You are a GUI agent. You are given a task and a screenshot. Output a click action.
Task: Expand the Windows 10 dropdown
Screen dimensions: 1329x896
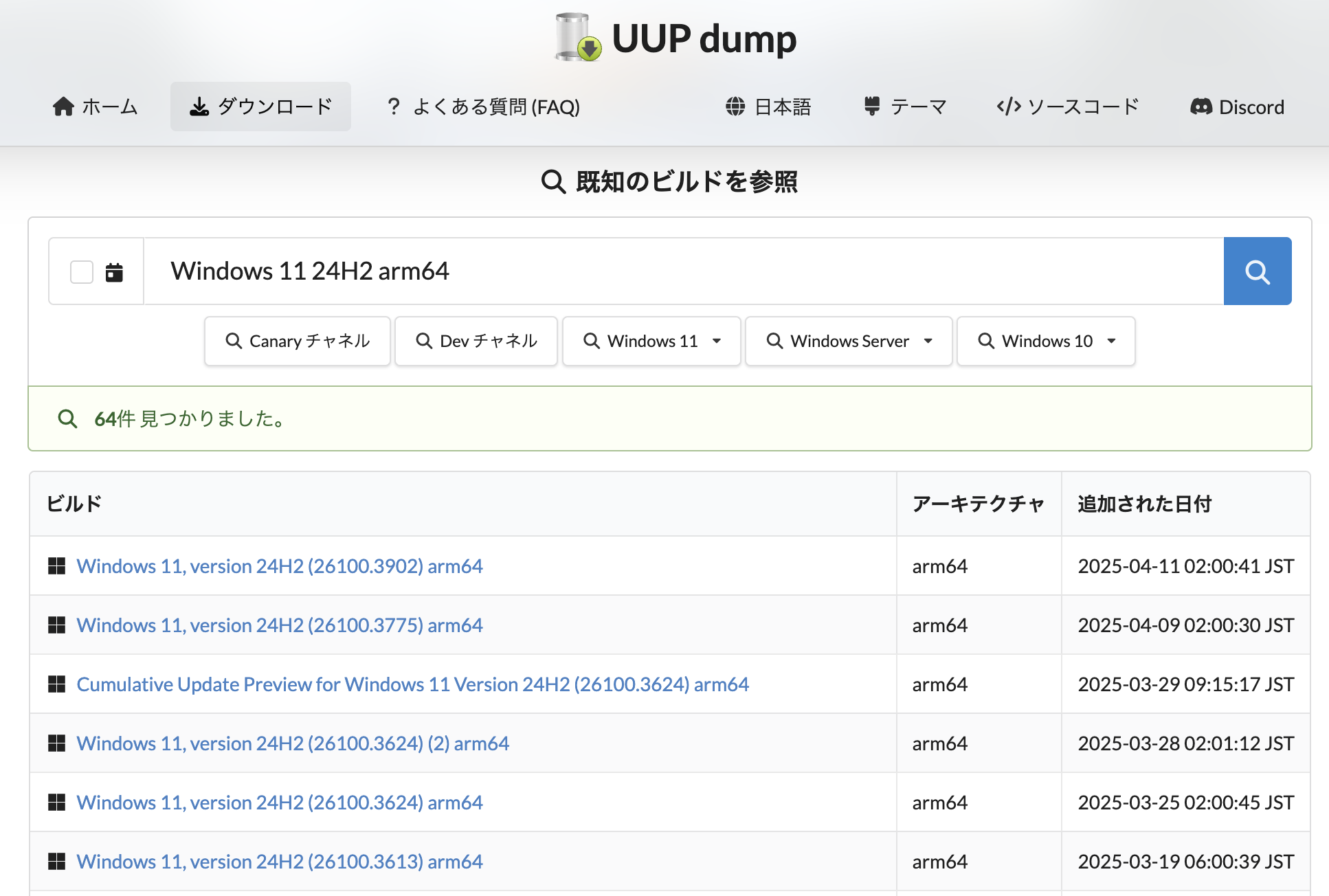pos(1046,341)
